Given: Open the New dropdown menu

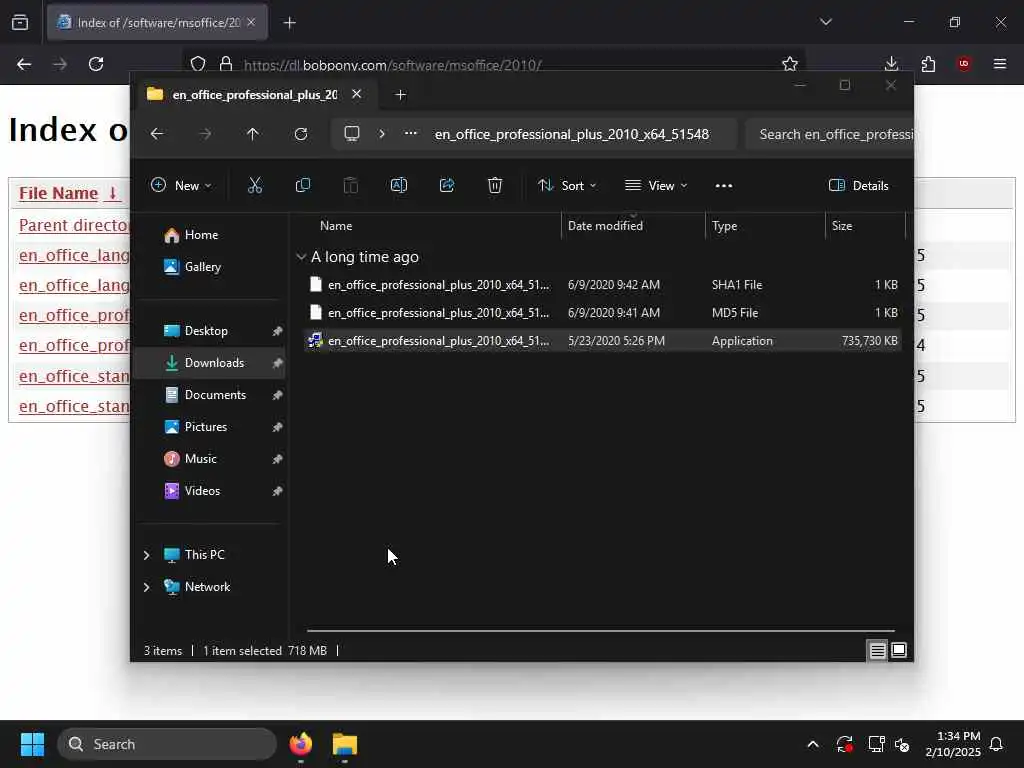Looking at the screenshot, I should point(181,185).
